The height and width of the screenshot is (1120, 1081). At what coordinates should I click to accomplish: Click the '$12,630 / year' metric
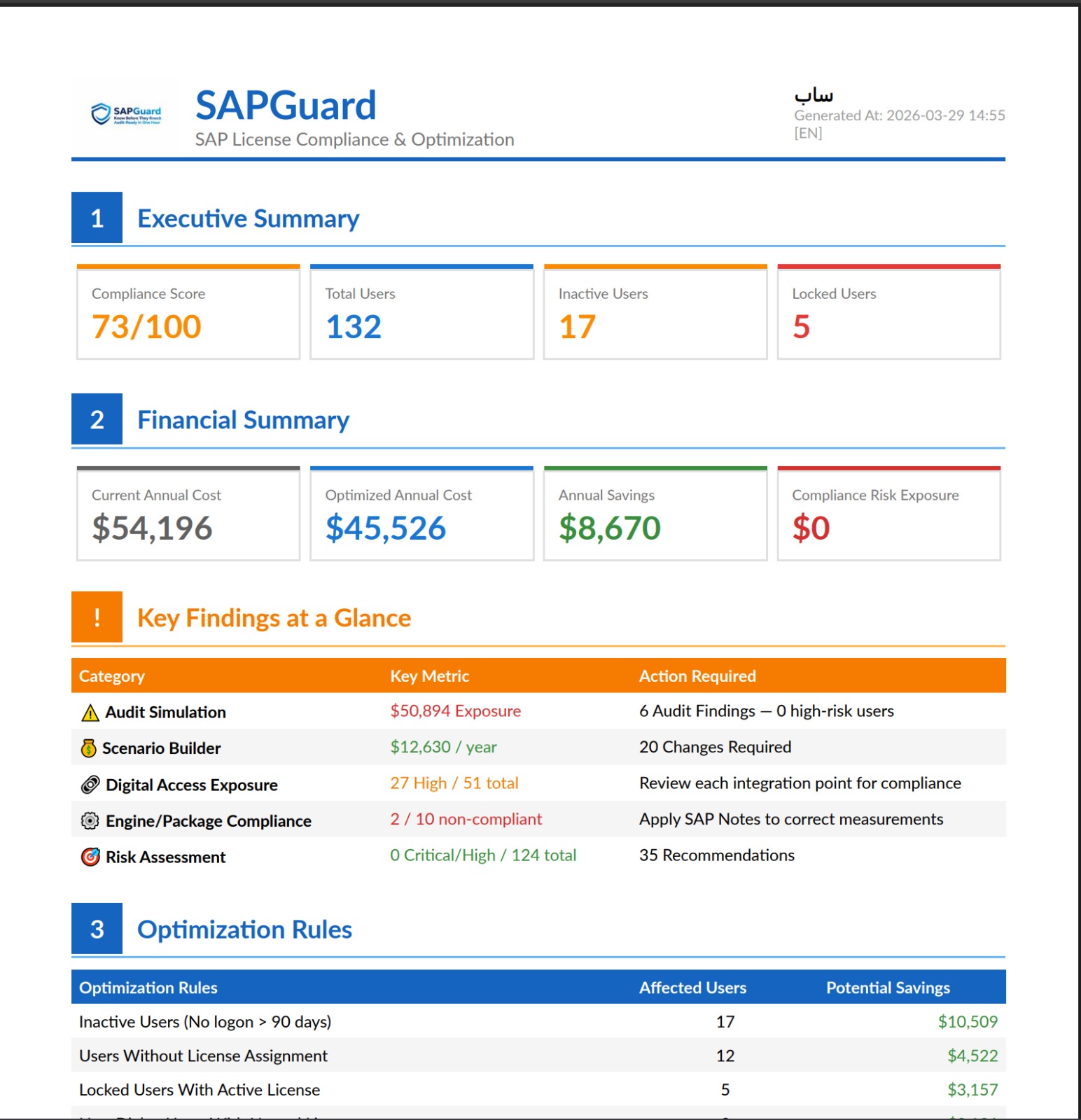tap(444, 748)
